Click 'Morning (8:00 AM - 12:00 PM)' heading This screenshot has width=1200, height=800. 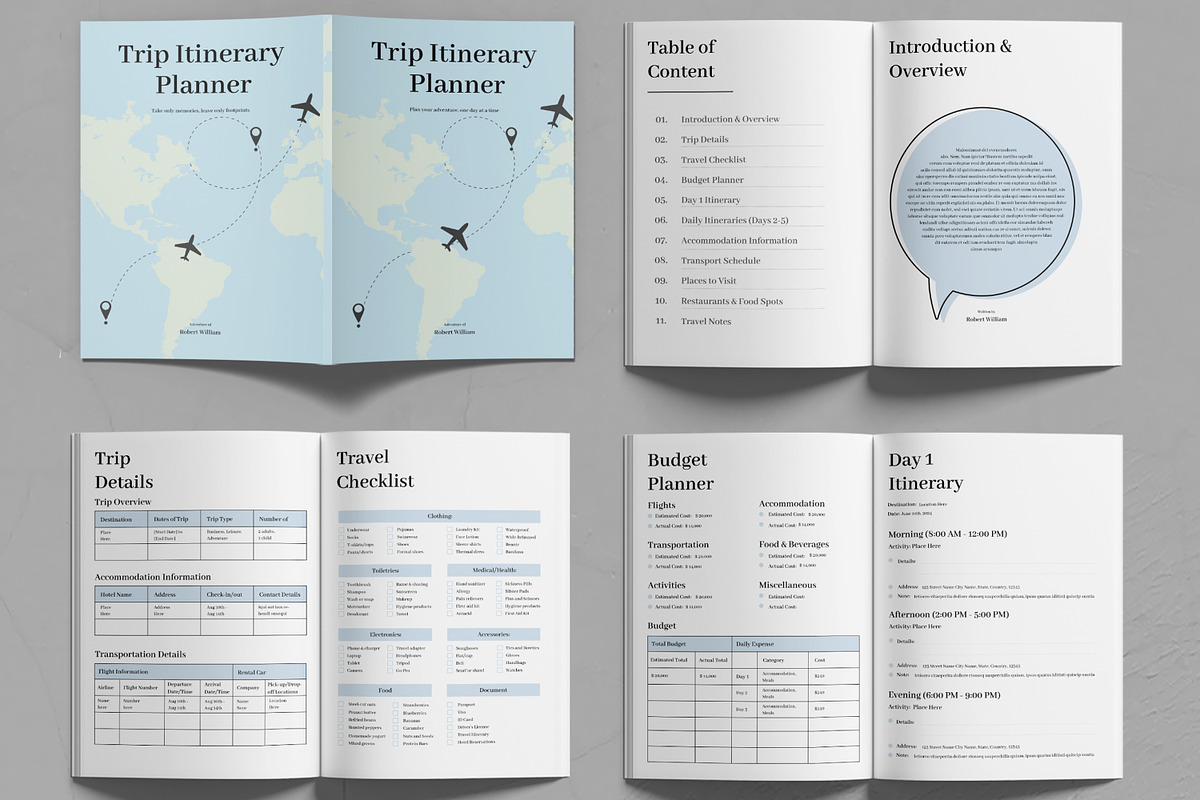pos(948,534)
